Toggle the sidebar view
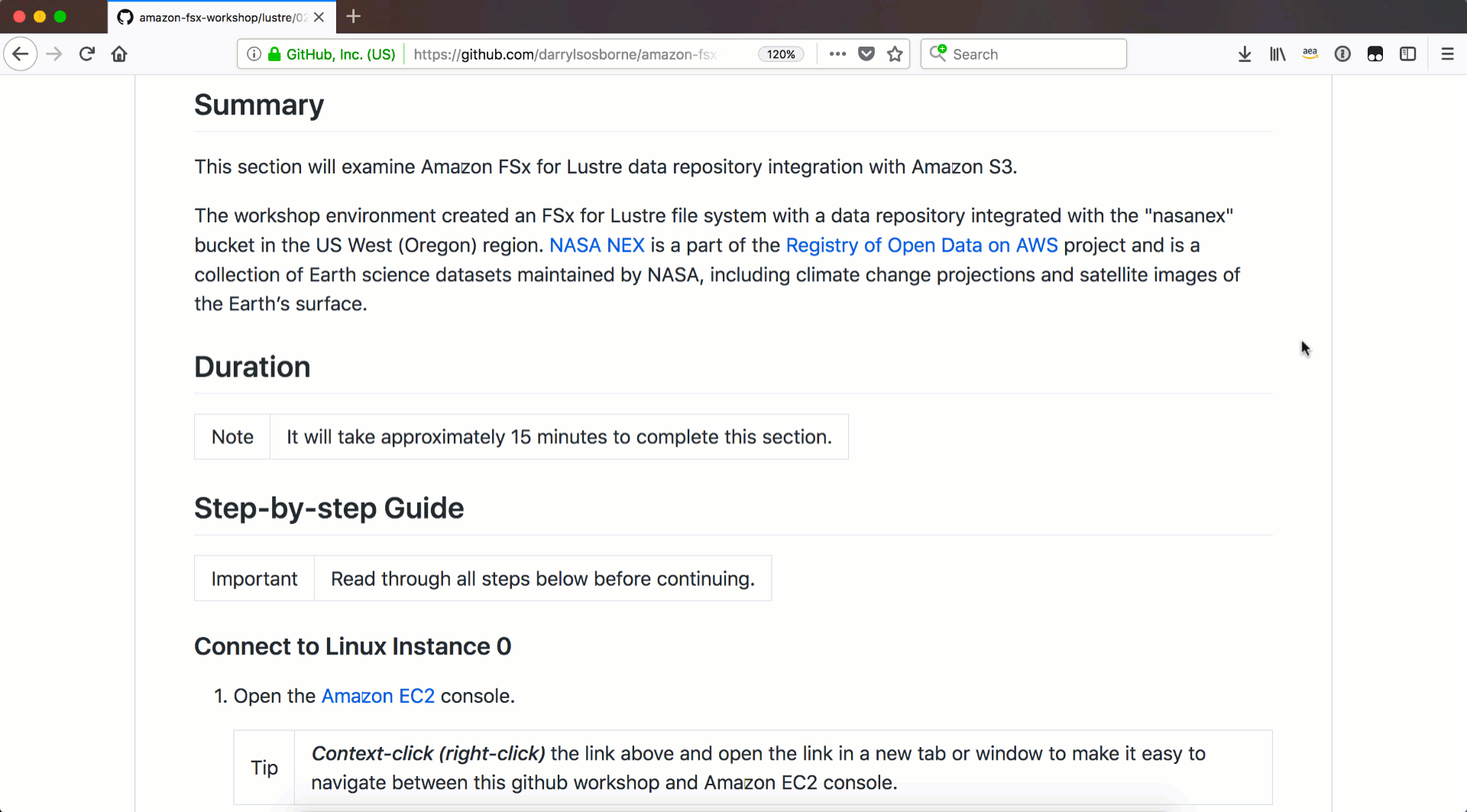 click(1407, 54)
